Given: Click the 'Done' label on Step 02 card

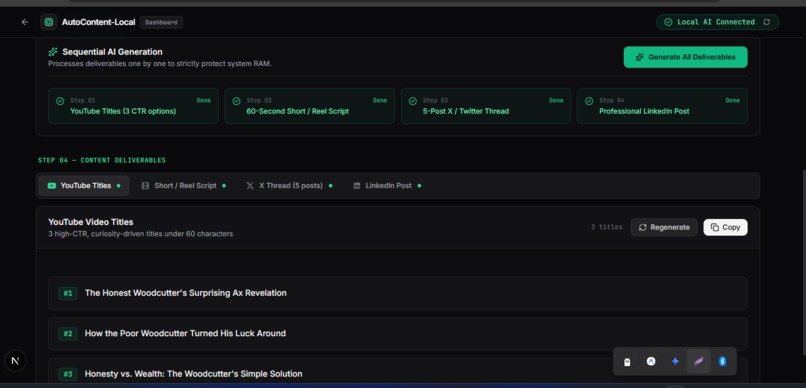Looking at the screenshot, I should point(380,100).
